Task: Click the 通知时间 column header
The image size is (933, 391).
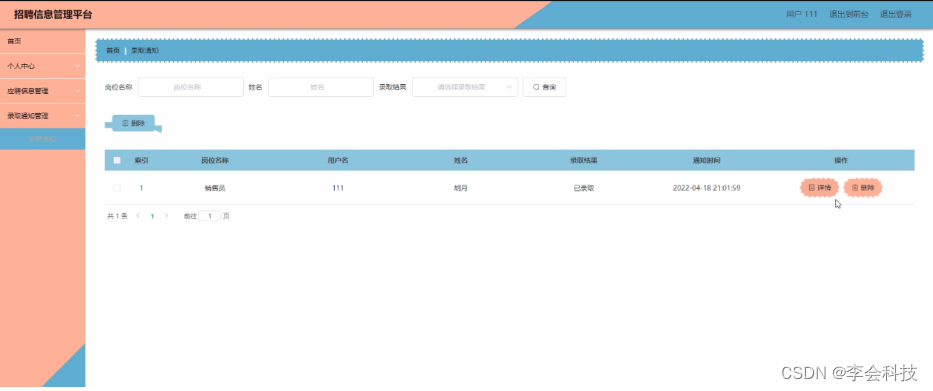Action: tap(706, 161)
